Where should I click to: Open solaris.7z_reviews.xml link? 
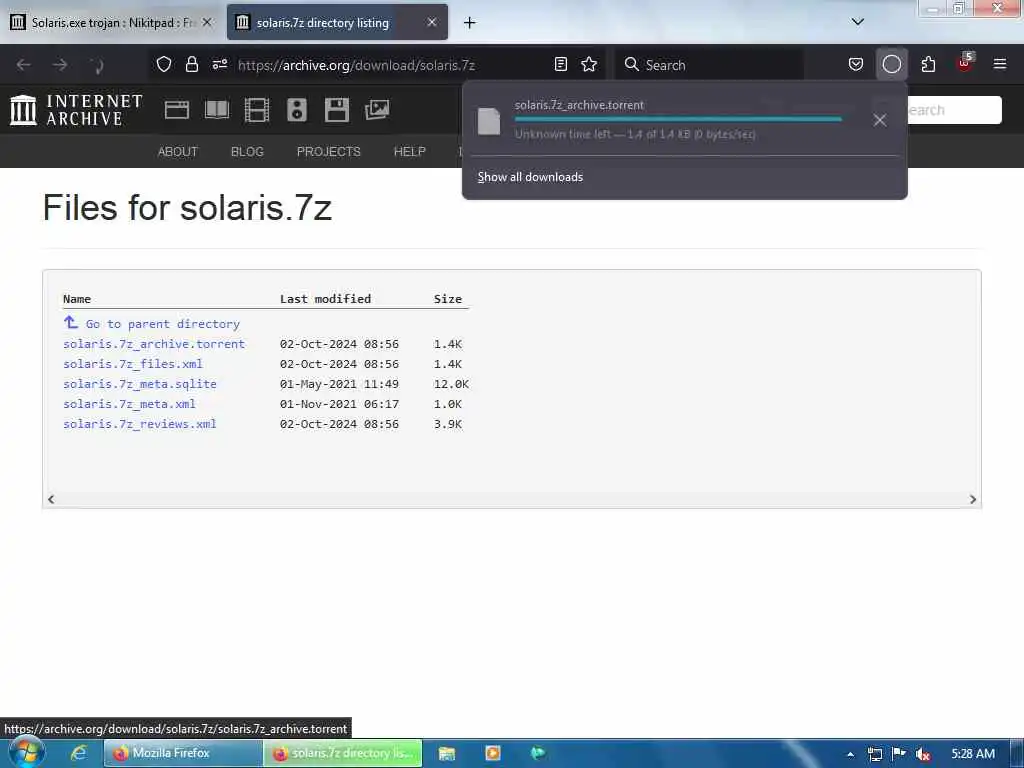[140, 424]
